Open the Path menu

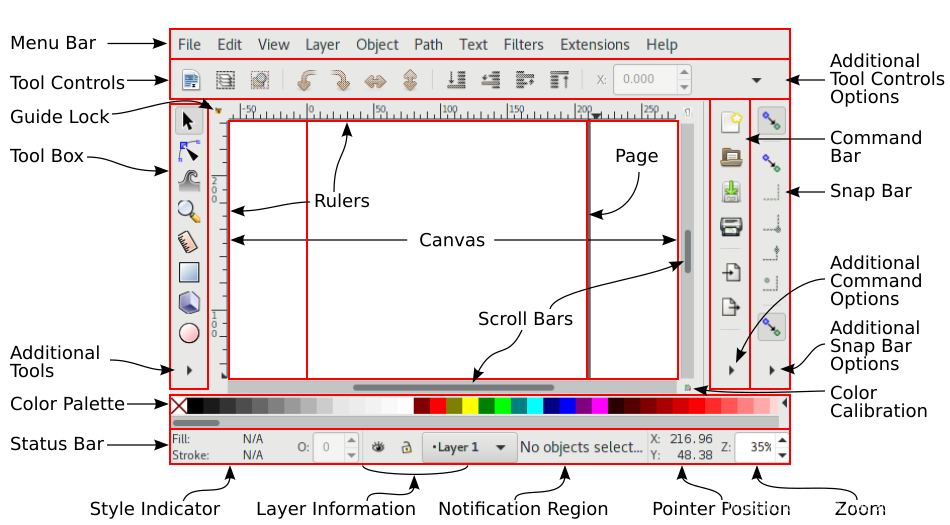click(428, 45)
